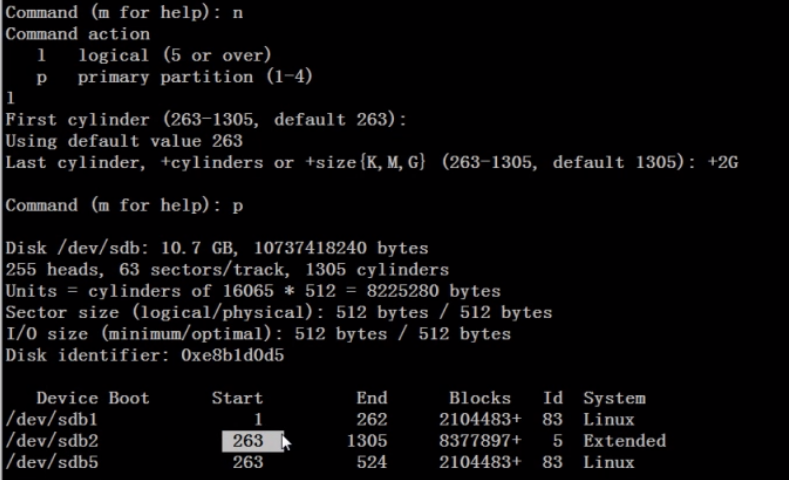Click the +2G size entry
Viewport: 789px width, 480px height.
pyautogui.click(x=723, y=163)
